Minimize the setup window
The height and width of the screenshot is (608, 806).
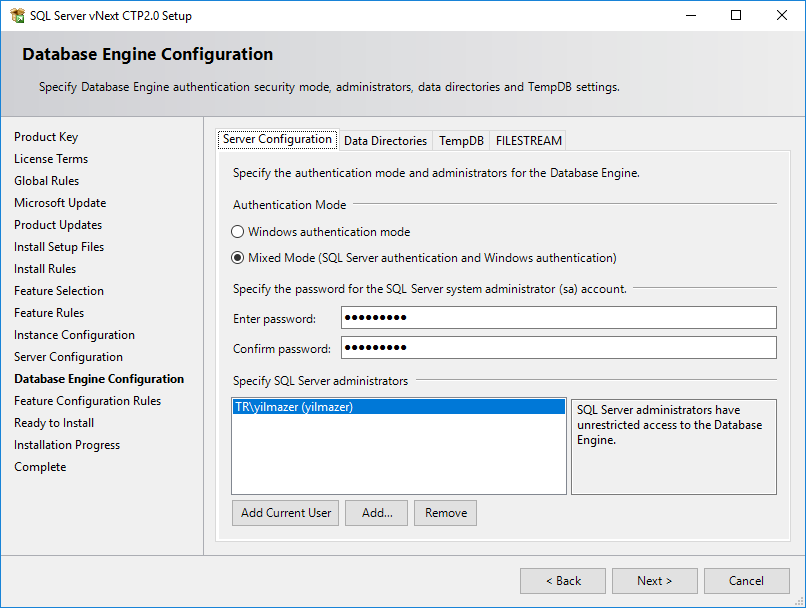tap(691, 15)
